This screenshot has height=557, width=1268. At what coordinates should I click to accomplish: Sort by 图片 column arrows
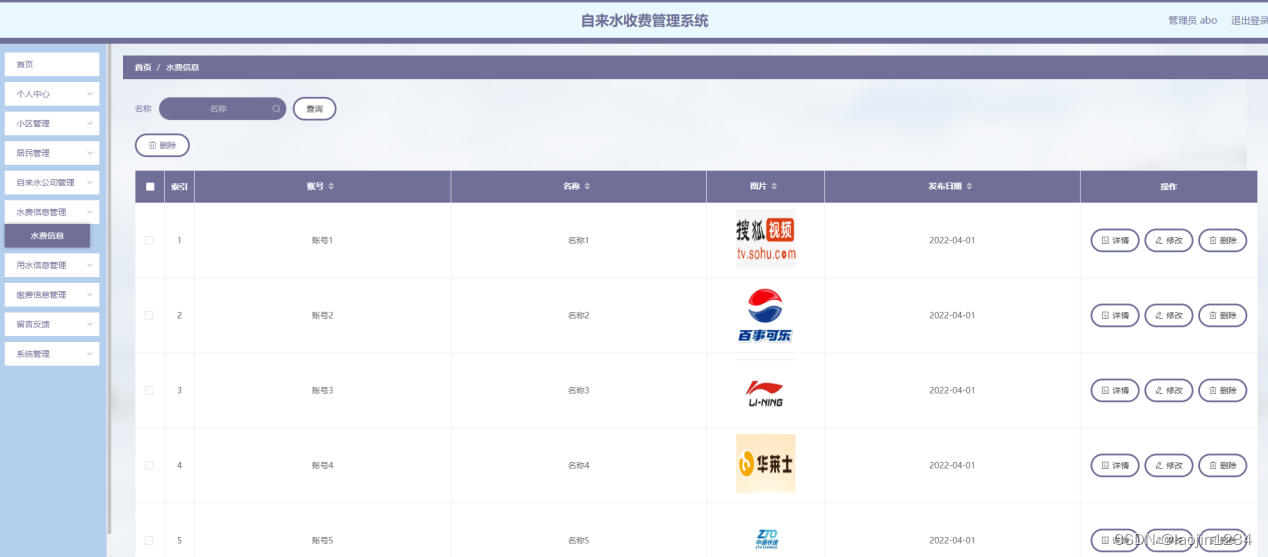click(774, 187)
